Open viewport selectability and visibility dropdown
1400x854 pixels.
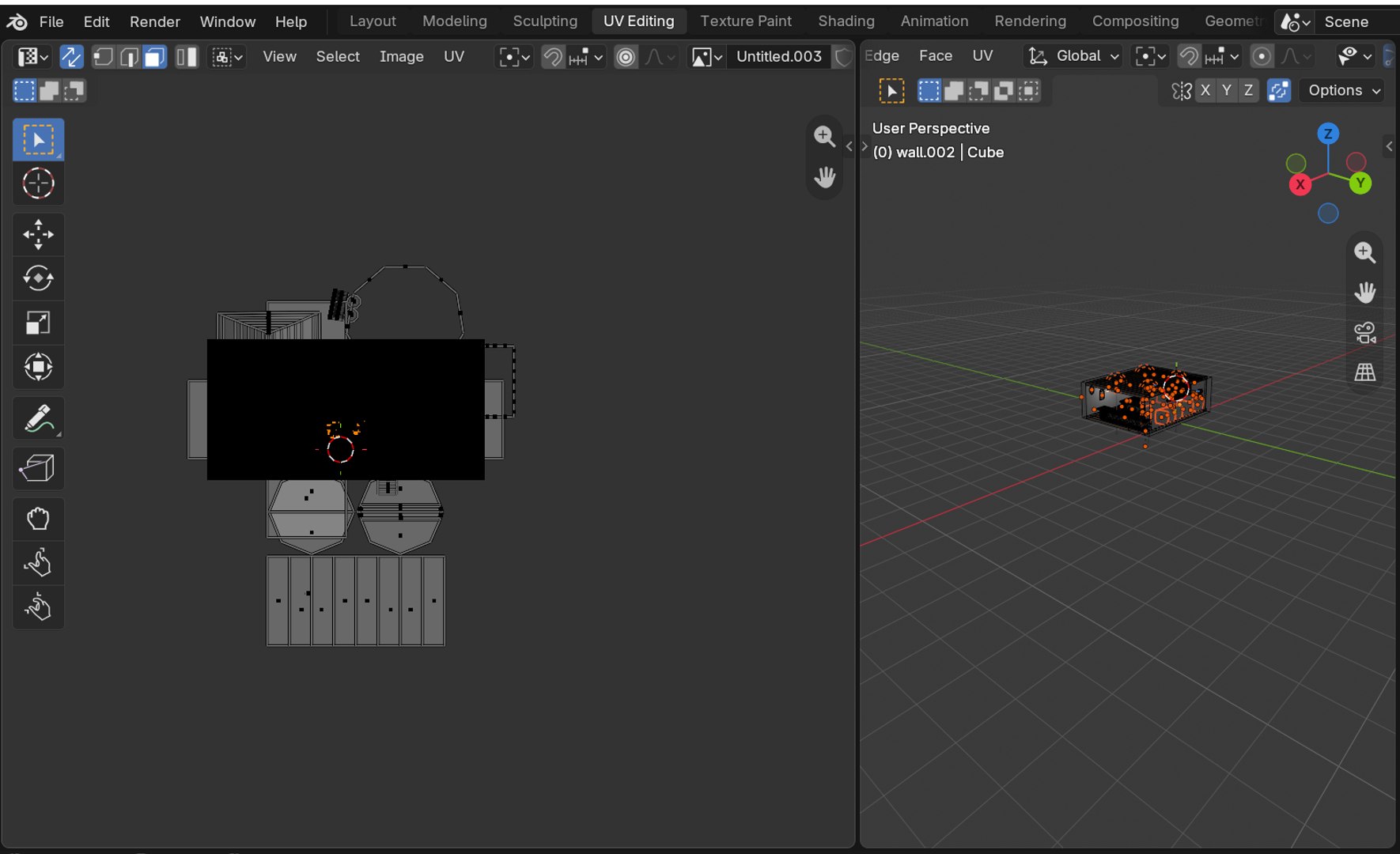(1354, 56)
